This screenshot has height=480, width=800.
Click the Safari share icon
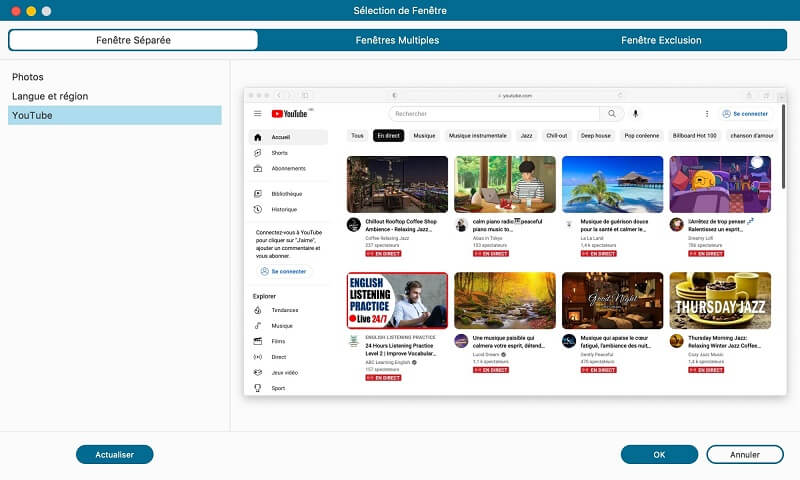749,95
